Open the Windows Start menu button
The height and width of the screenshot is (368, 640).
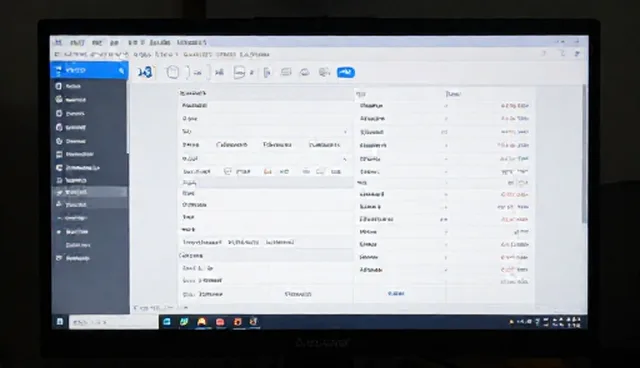click(x=60, y=321)
